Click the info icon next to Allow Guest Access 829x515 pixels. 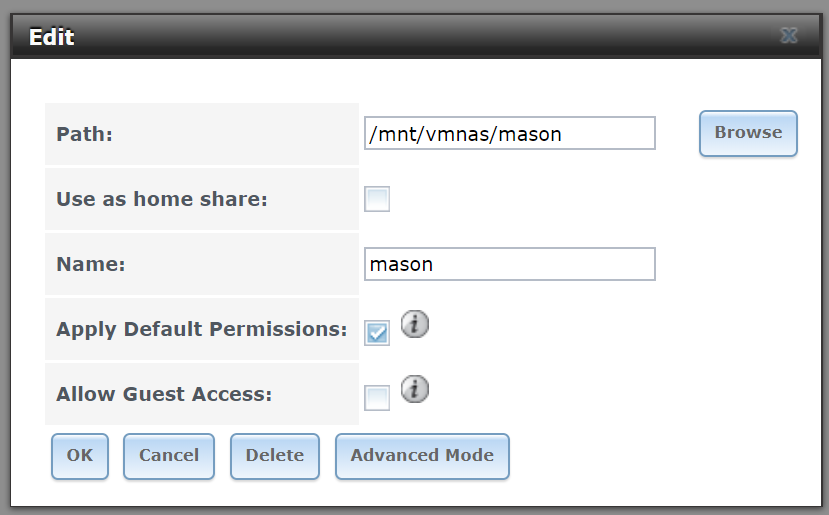click(414, 389)
